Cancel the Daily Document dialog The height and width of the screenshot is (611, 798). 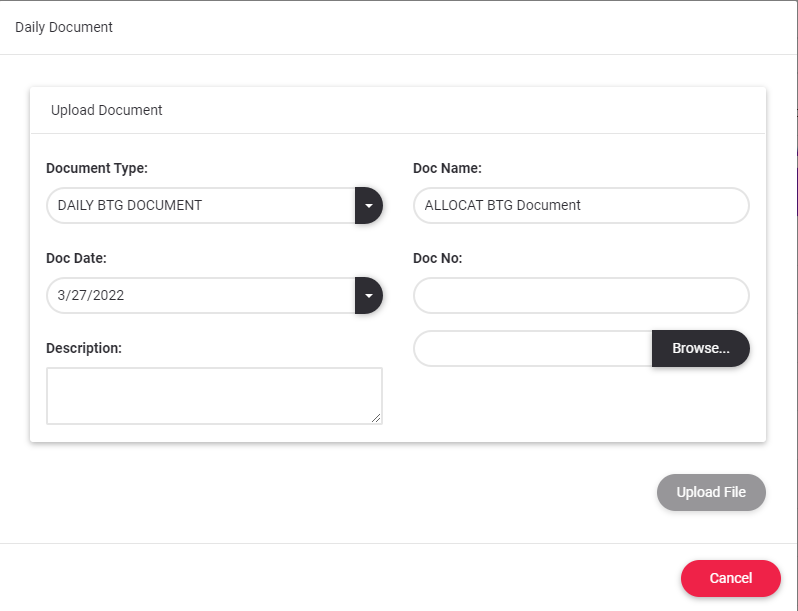(x=730, y=578)
